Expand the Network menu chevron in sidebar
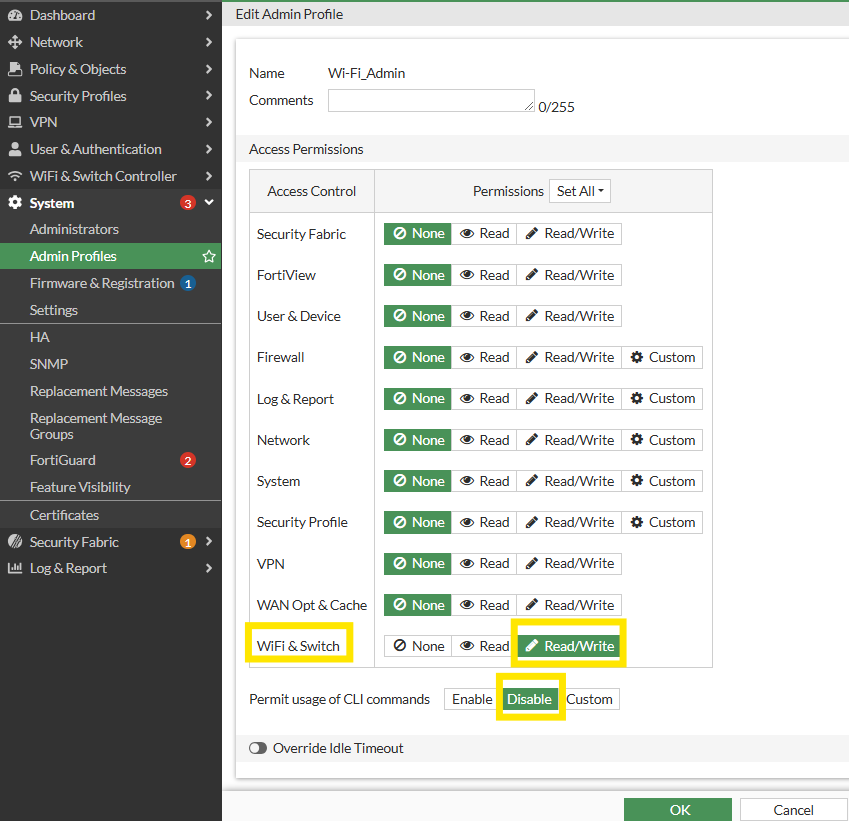 click(209, 42)
